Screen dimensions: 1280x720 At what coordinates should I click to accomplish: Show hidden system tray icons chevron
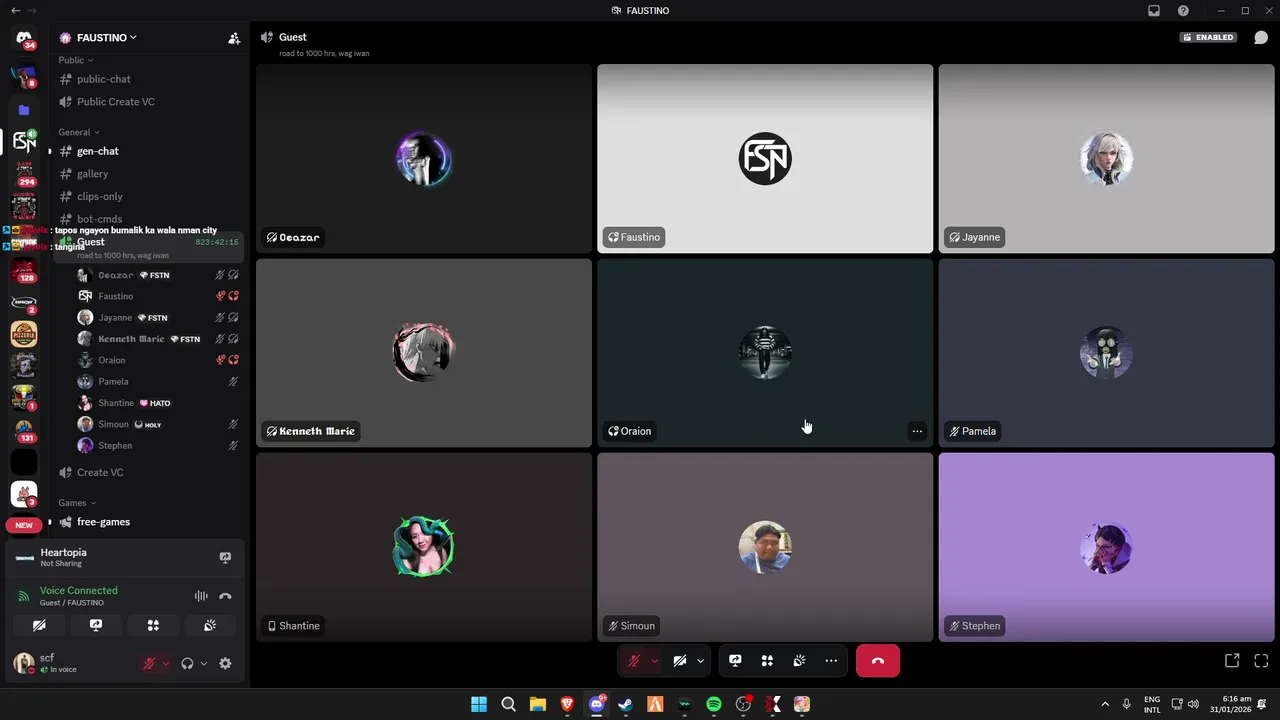click(x=1105, y=704)
